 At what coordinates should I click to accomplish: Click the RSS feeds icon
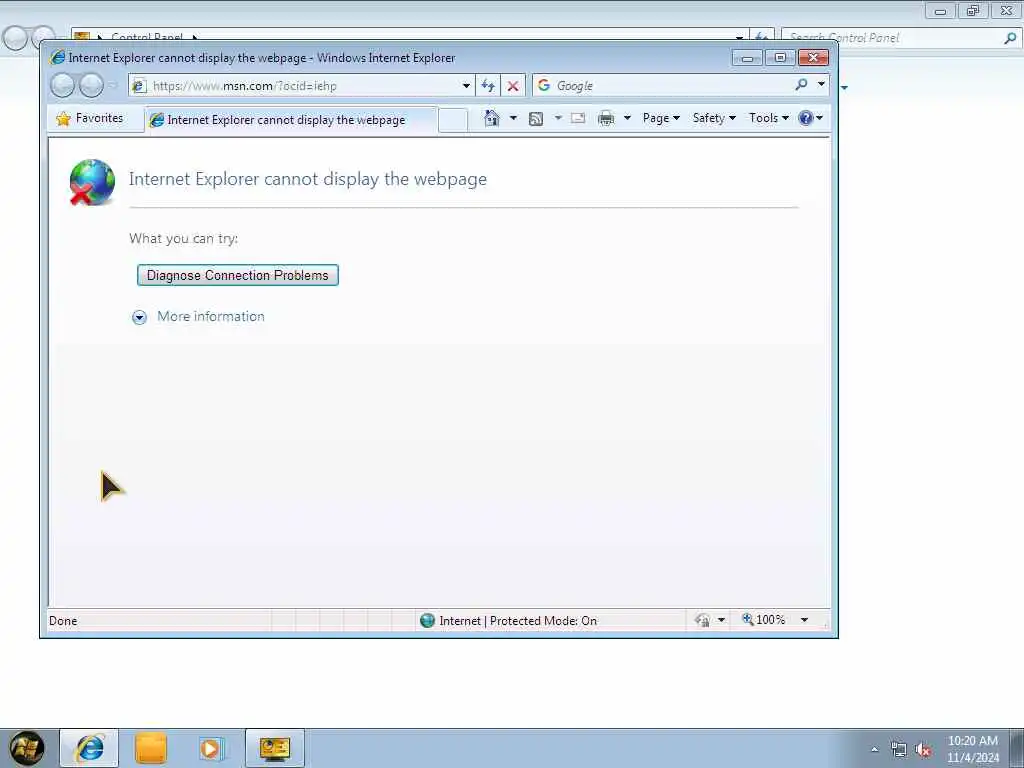tap(536, 118)
